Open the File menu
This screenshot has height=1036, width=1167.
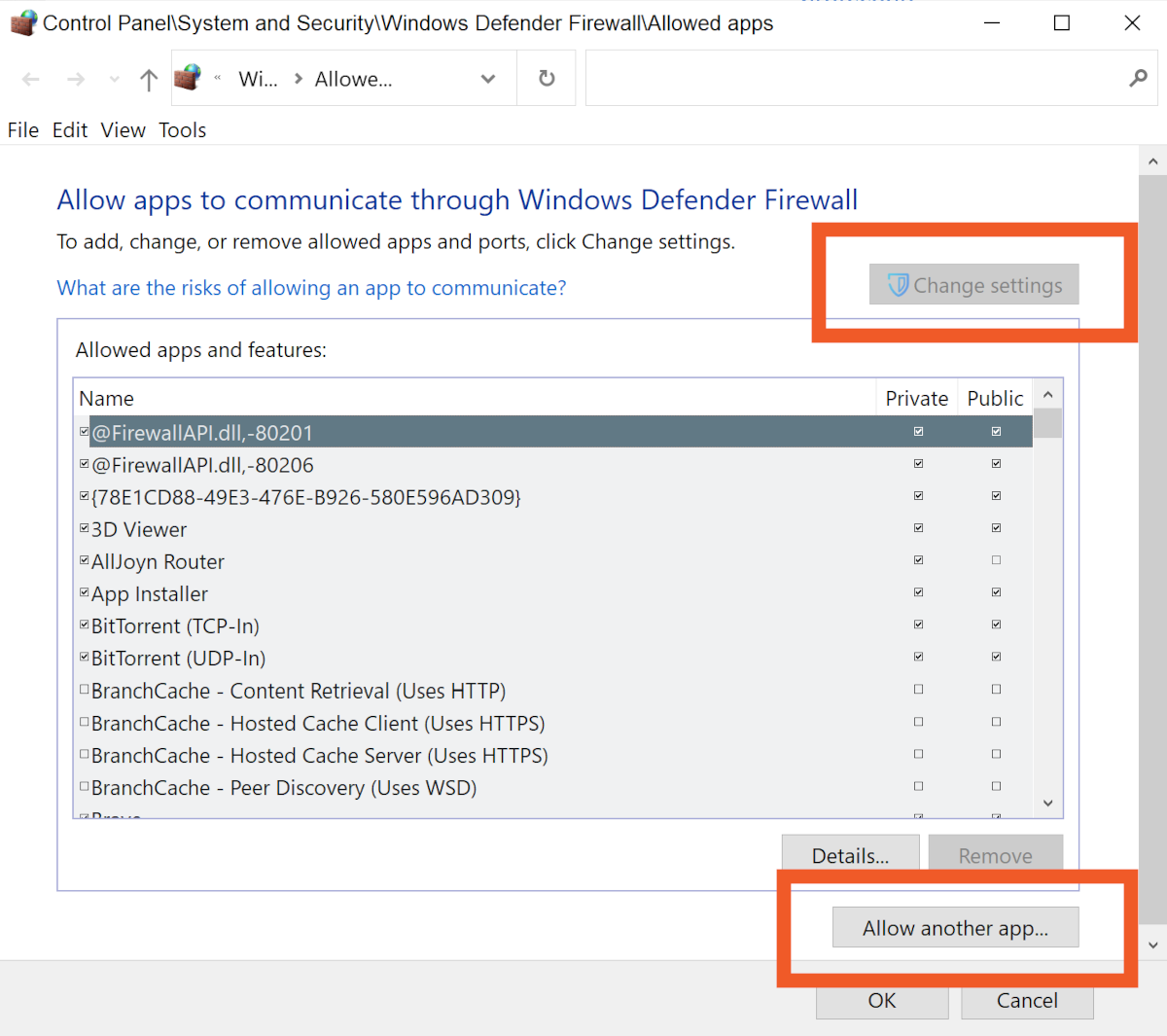[x=23, y=130]
